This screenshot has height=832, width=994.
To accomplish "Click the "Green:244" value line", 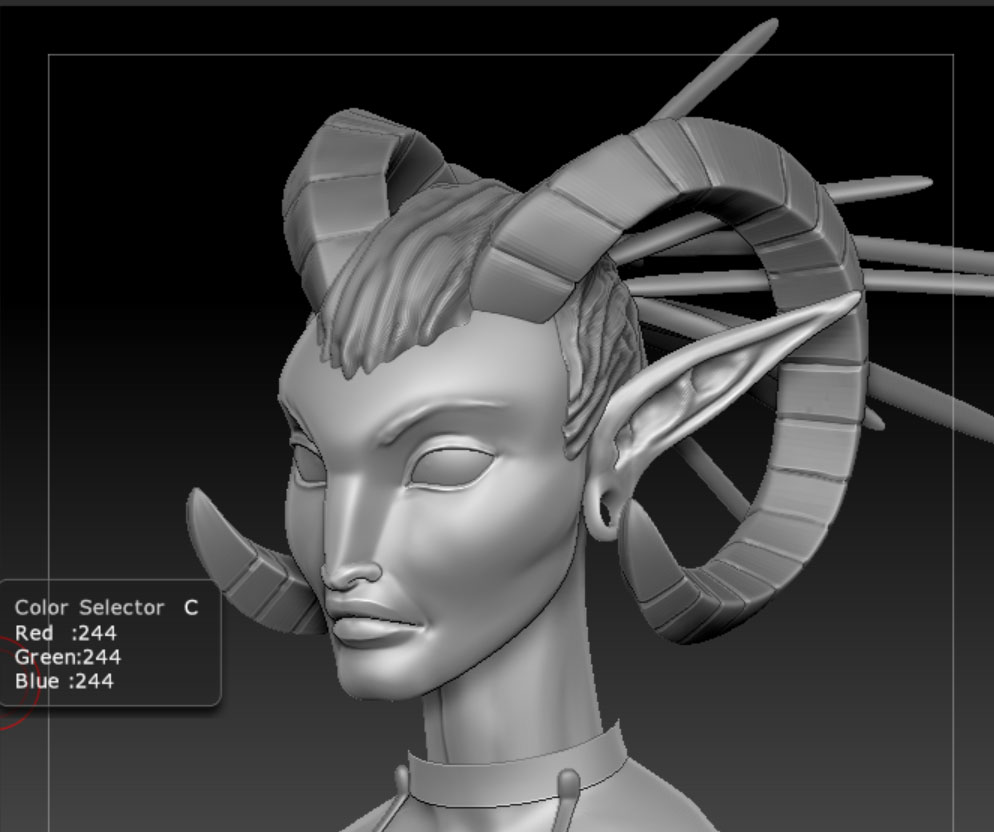I will pos(68,657).
